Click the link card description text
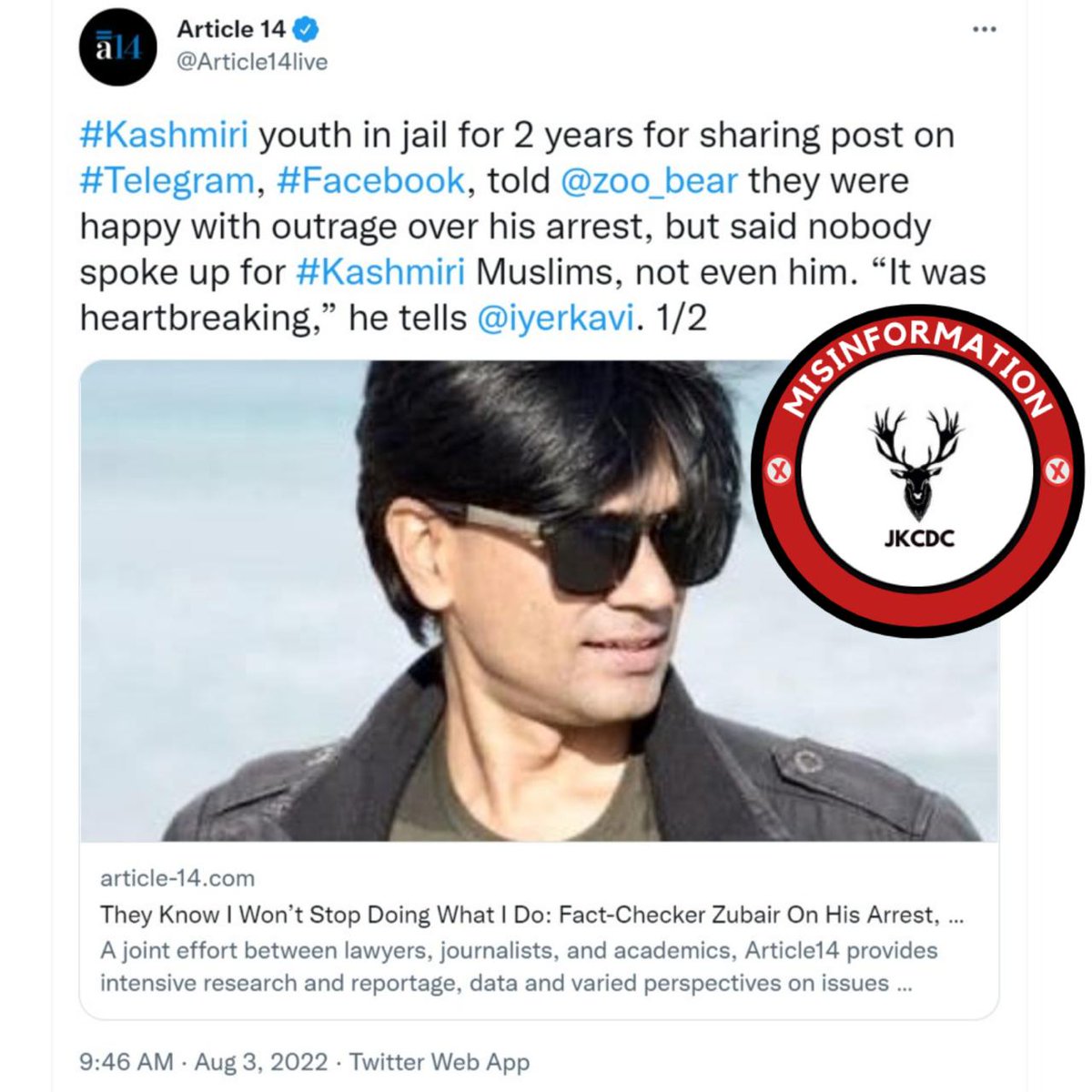1092x1092 pixels. coord(519,966)
